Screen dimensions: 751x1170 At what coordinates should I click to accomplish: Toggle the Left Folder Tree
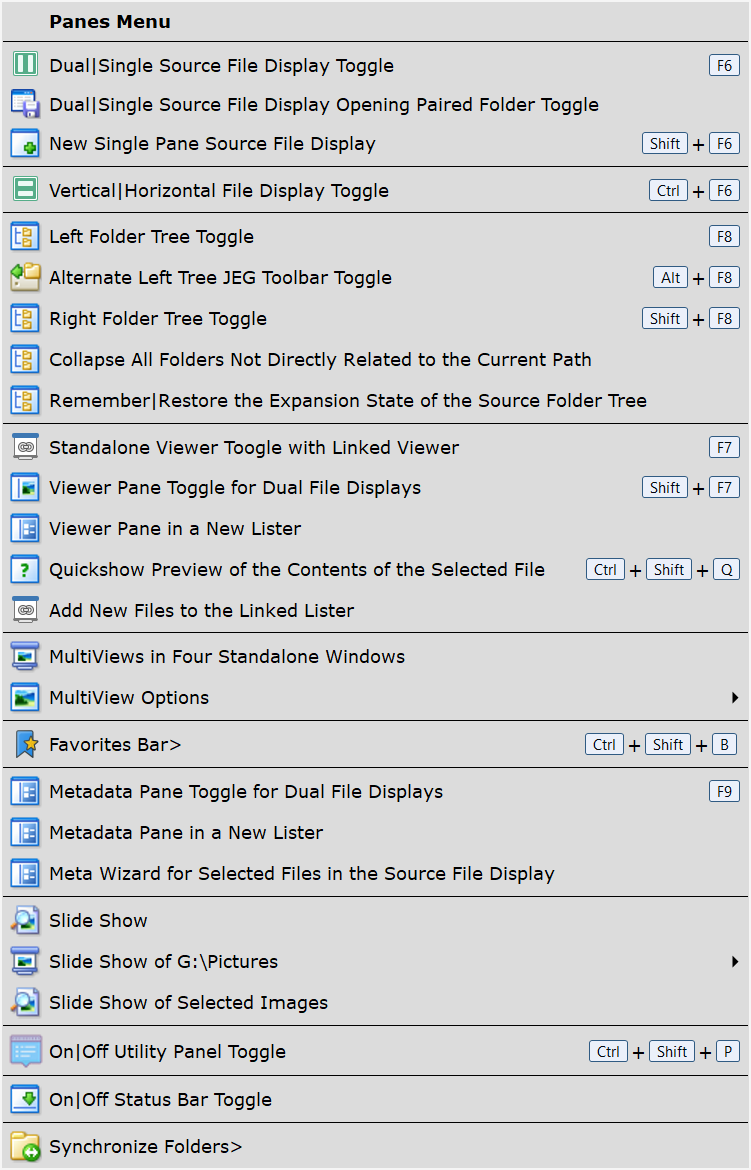click(x=151, y=237)
